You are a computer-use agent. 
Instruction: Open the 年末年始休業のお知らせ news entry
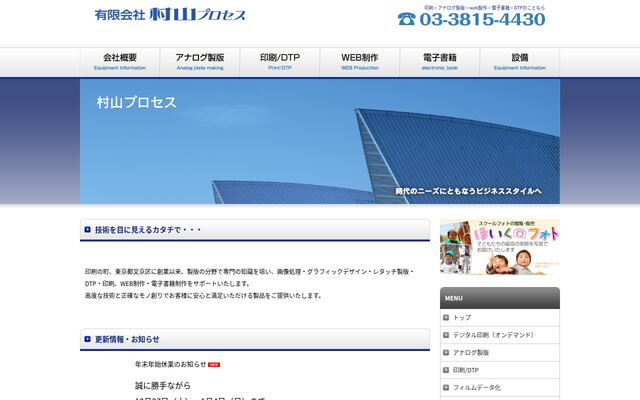(x=171, y=364)
